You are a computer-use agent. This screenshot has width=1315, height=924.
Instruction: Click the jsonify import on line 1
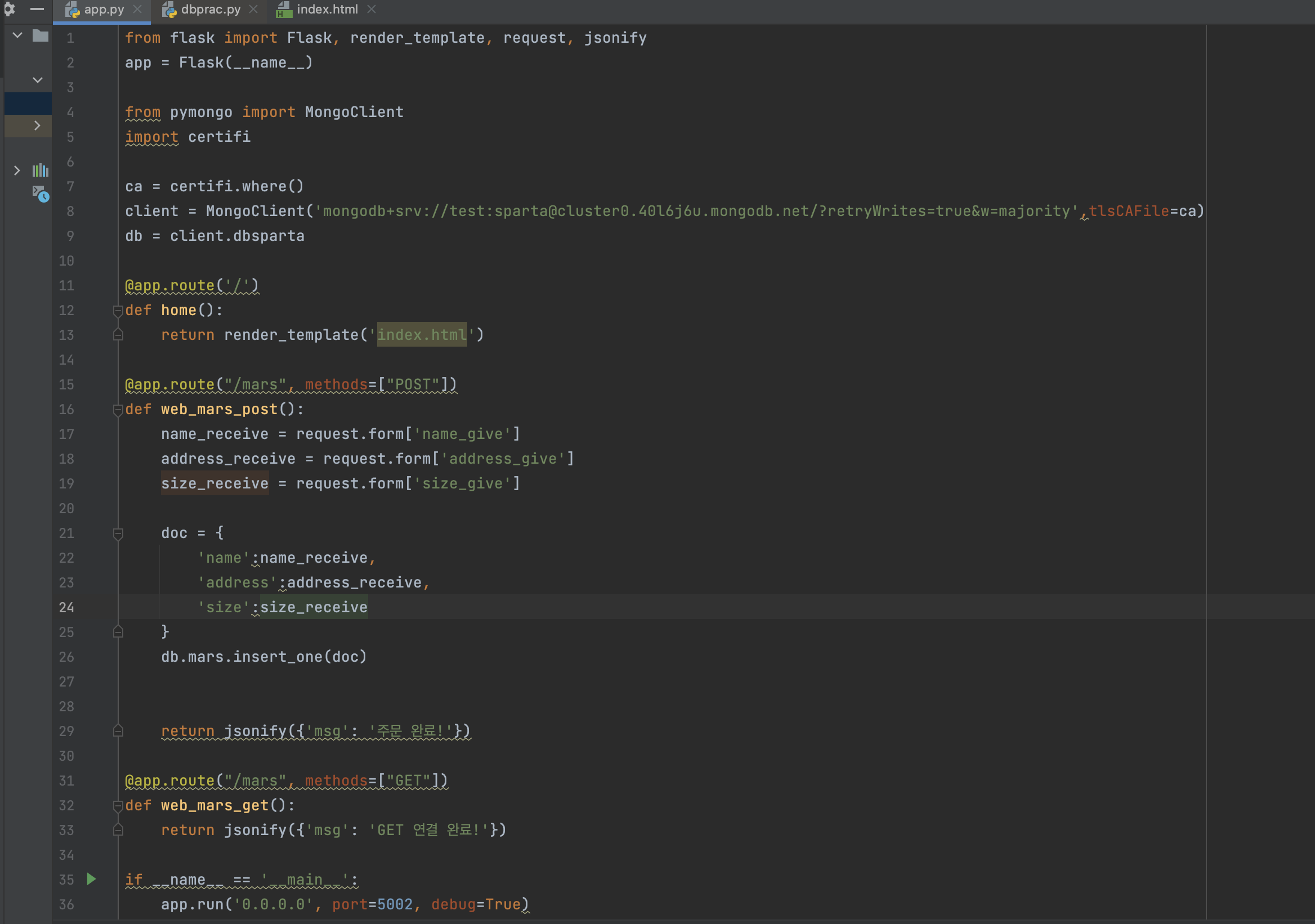pos(616,38)
